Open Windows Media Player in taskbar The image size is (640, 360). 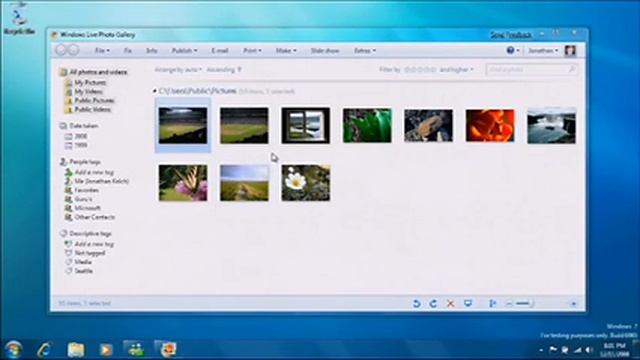[x=106, y=349]
